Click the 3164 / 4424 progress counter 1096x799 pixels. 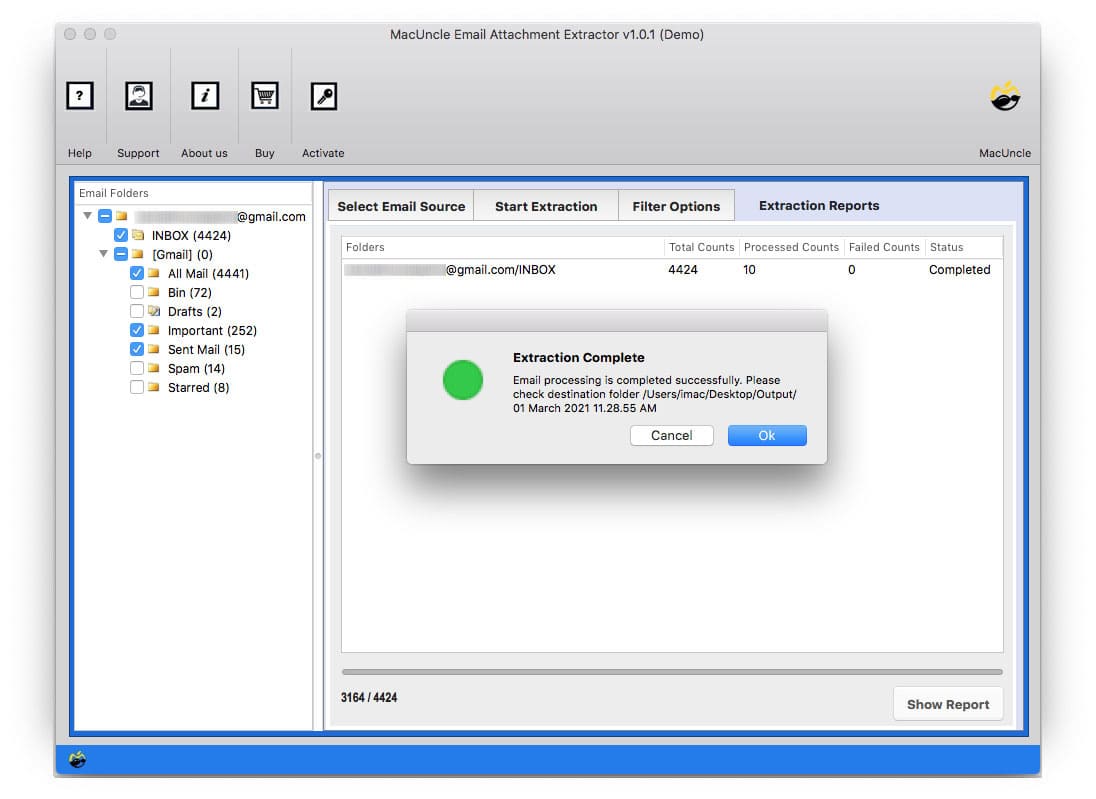tap(369, 698)
